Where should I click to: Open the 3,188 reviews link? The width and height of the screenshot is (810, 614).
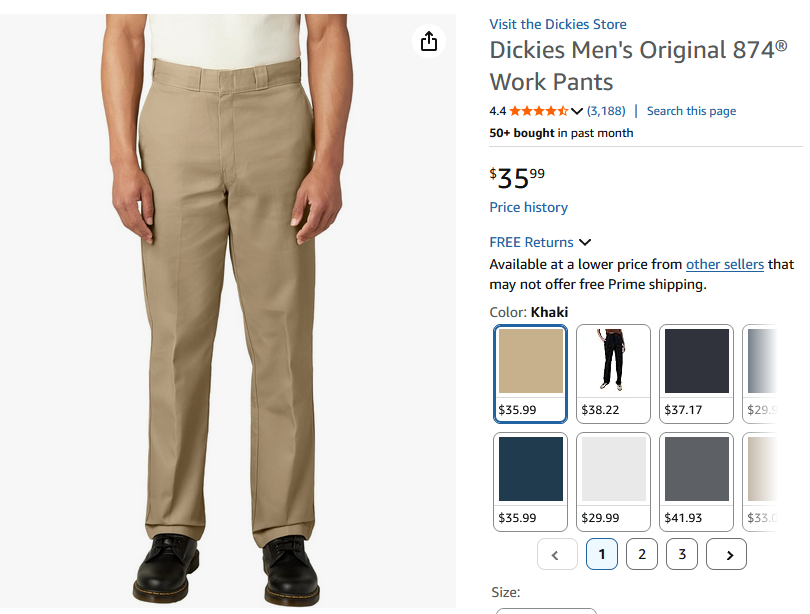click(606, 111)
